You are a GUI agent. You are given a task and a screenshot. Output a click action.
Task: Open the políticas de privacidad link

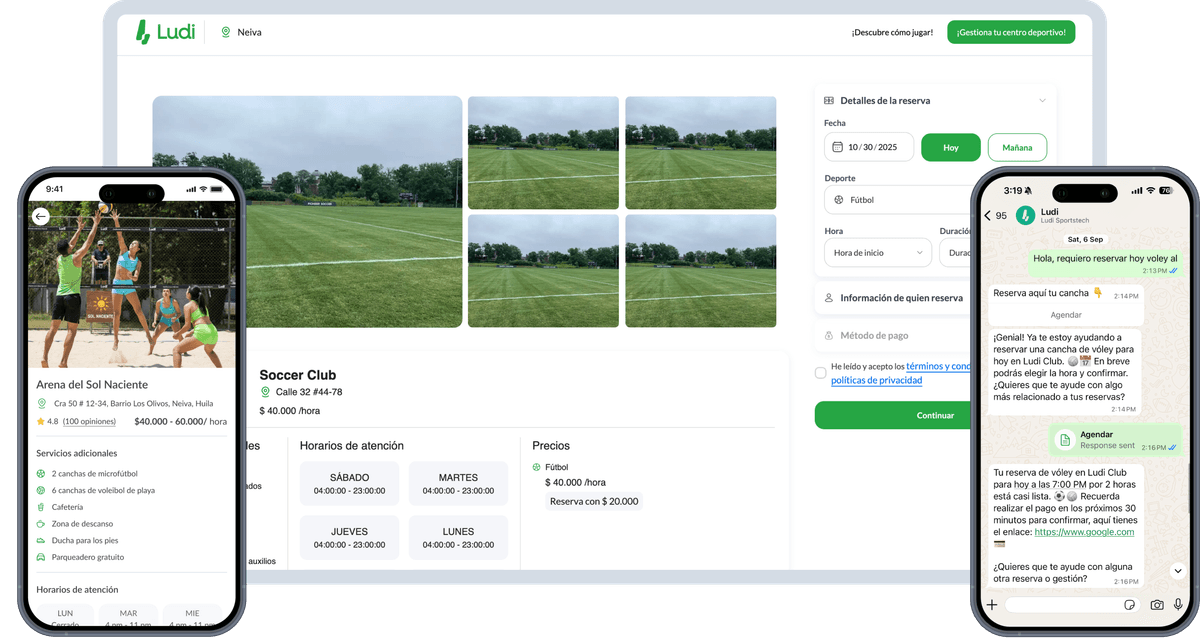[876, 380]
